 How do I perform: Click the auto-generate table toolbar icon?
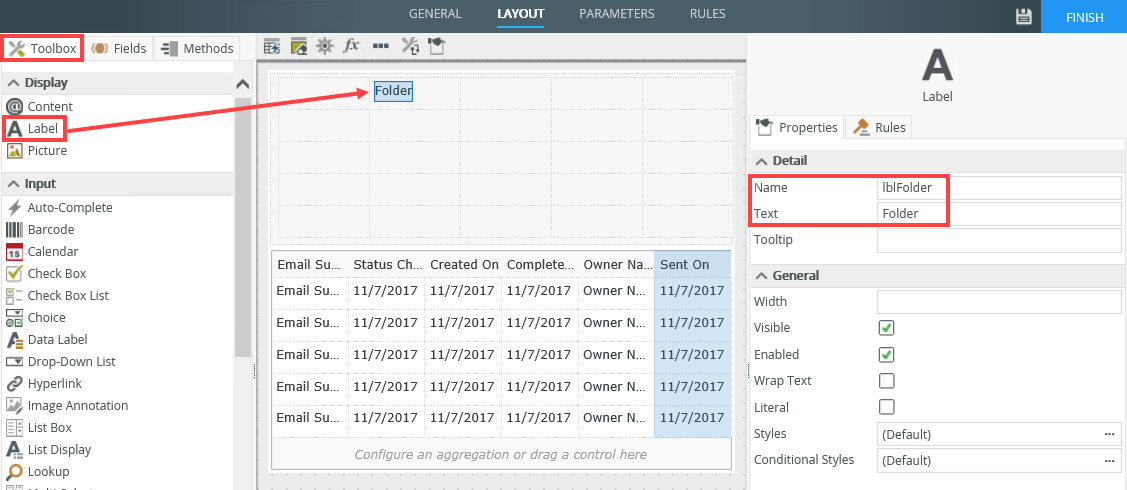pos(272,47)
